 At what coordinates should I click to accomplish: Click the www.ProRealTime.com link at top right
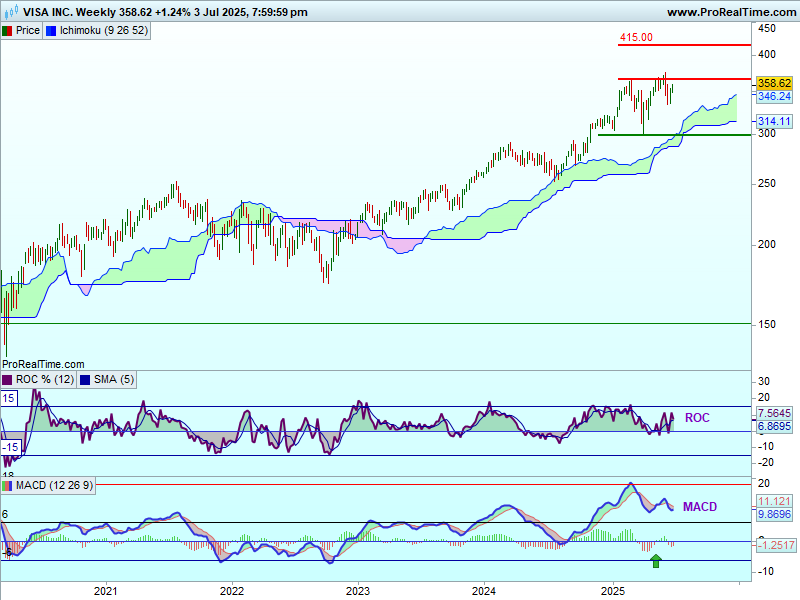pyautogui.click(x=730, y=12)
